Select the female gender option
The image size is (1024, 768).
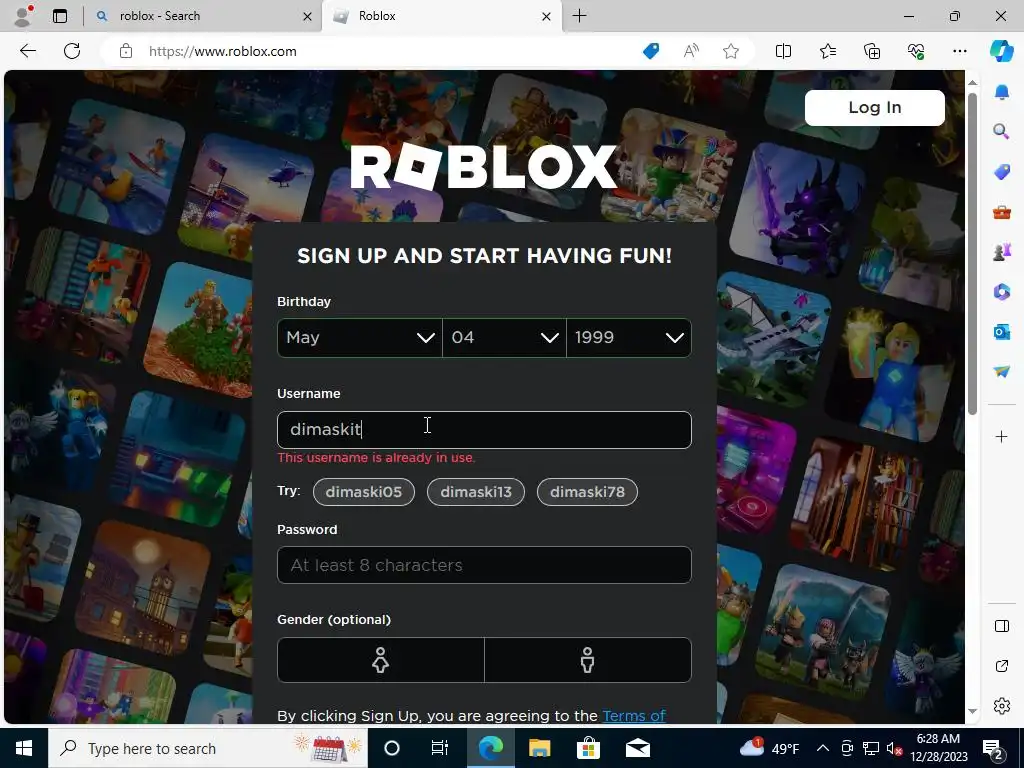coord(381,660)
